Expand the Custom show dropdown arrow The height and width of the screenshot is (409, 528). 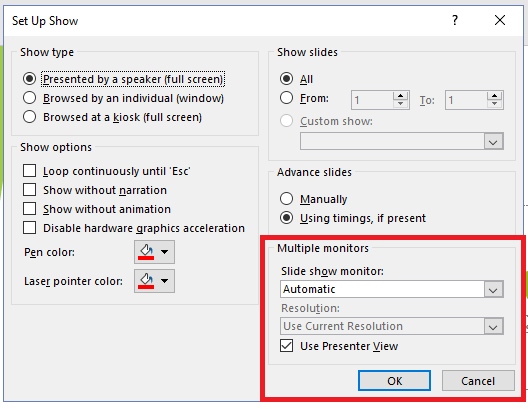pyautogui.click(x=493, y=141)
